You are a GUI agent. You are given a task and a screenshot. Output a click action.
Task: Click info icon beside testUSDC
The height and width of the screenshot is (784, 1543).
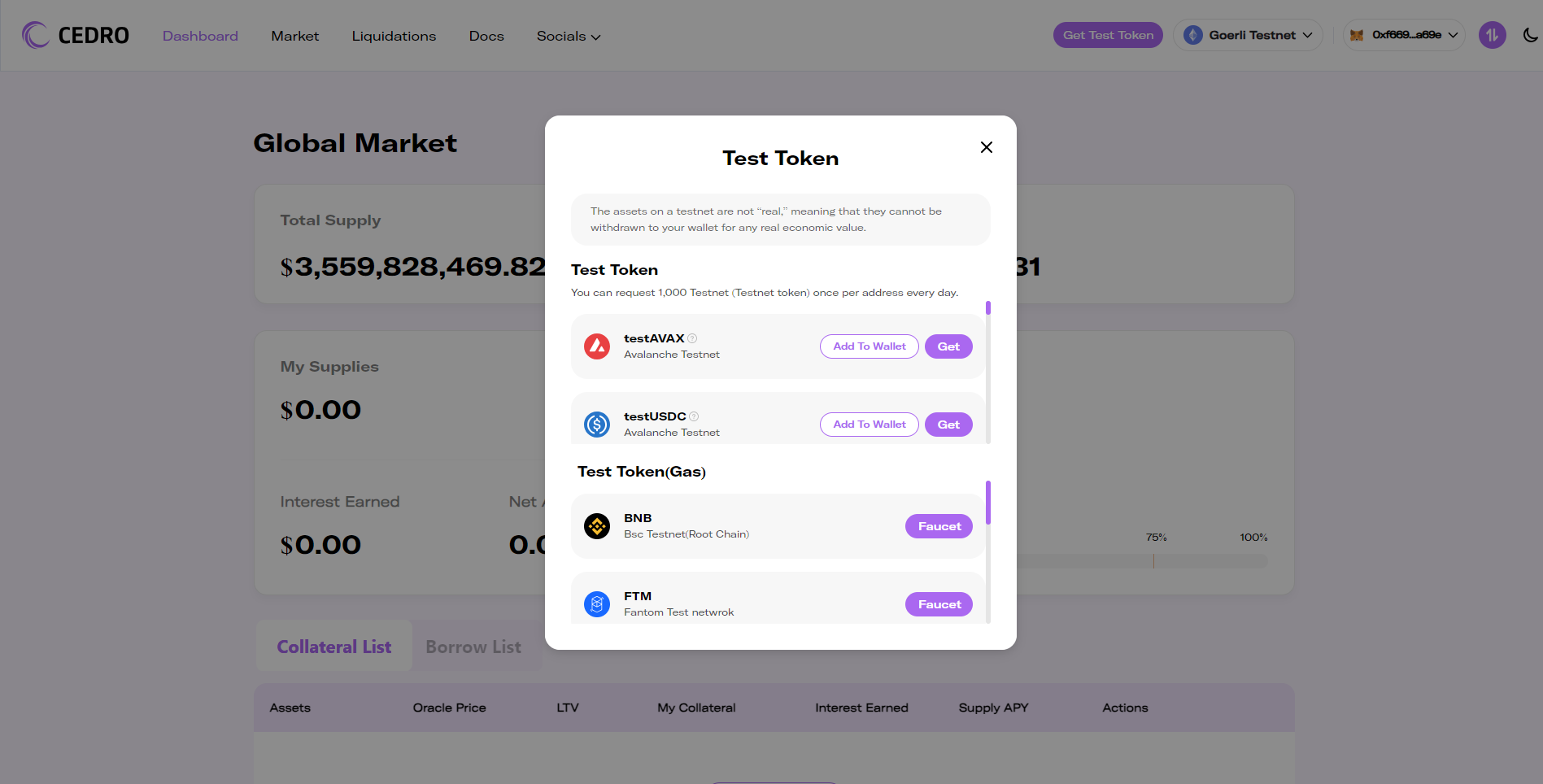[x=694, y=416]
